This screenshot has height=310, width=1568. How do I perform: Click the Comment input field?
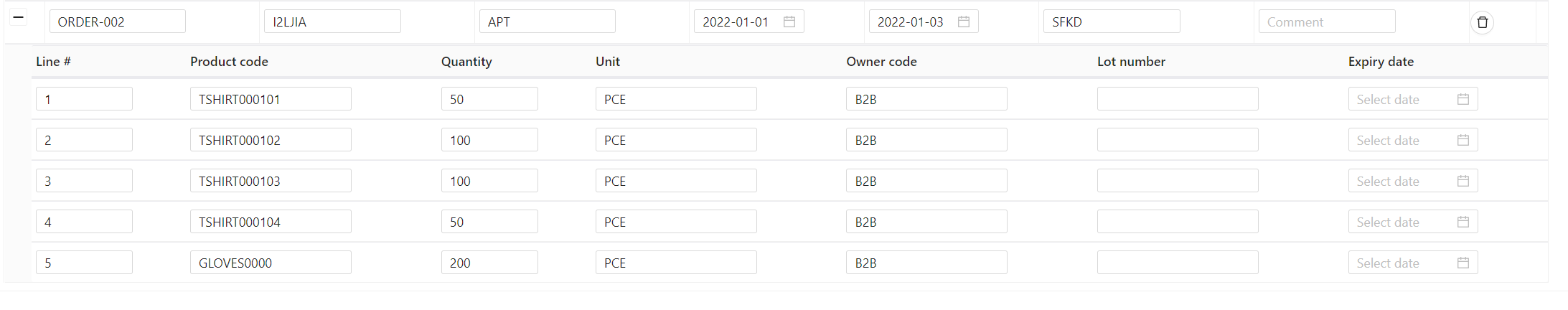1326,22
